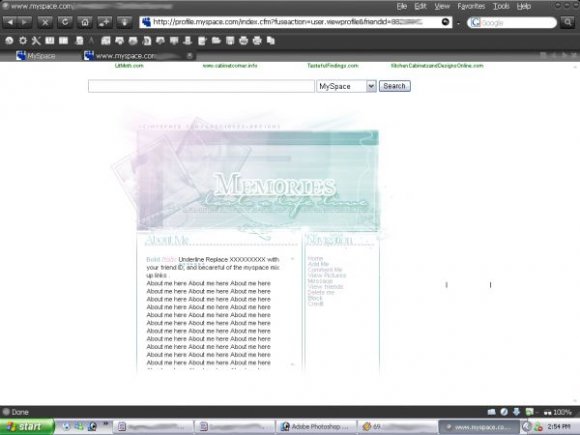Open the Home page icon
Image resolution: width=580 pixels, height=435 pixels.
[x=85, y=22]
